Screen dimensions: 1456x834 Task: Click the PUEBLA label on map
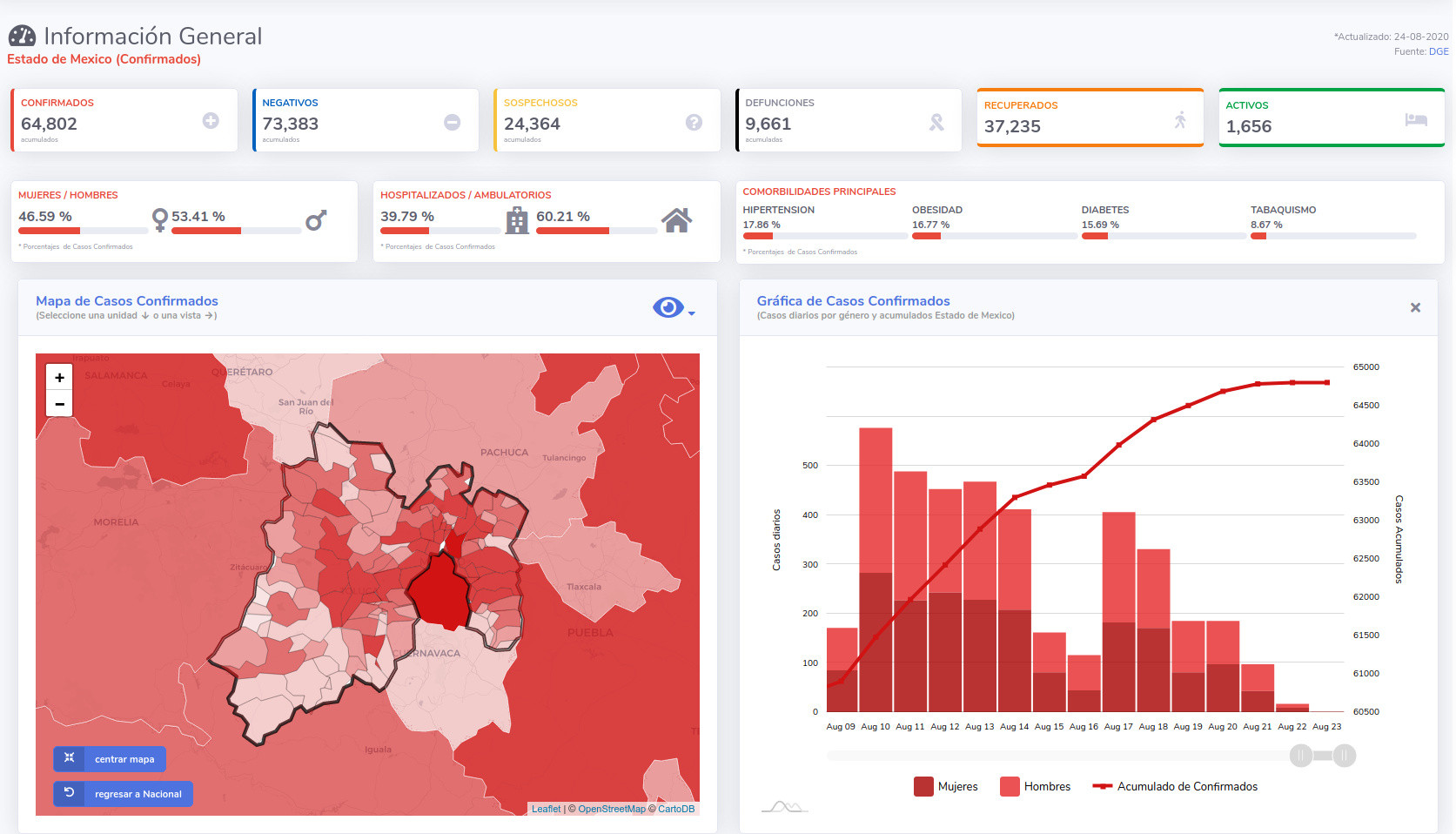click(x=590, y=633)
